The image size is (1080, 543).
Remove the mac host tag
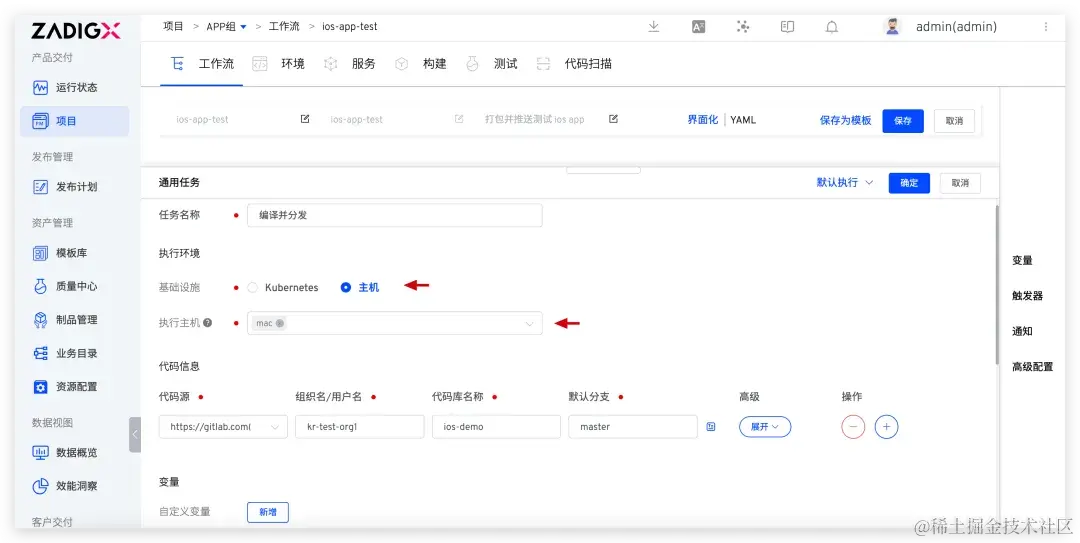(x=280, y=323)
